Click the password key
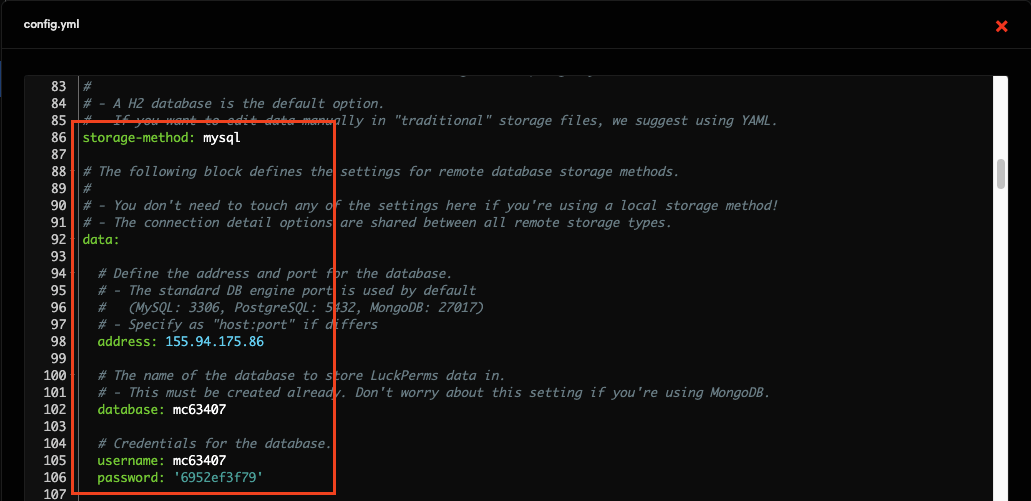The width and height of the screenshot is (1031, 501). pos(130,478)
